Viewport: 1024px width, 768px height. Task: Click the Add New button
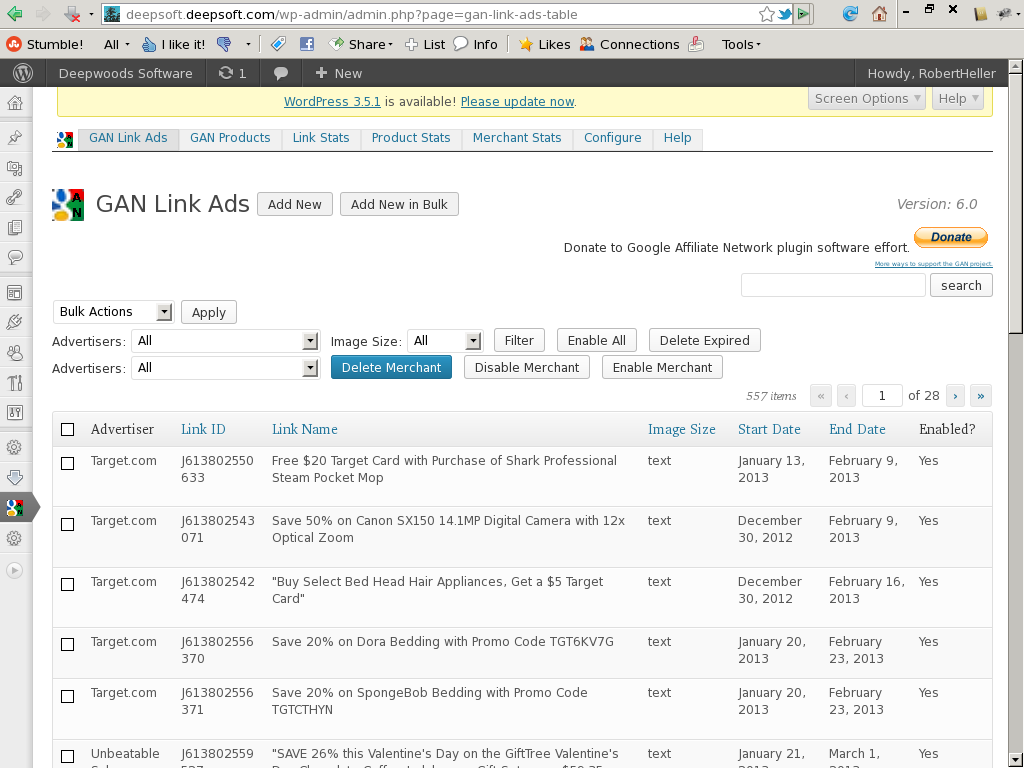[x=295, y=204]
